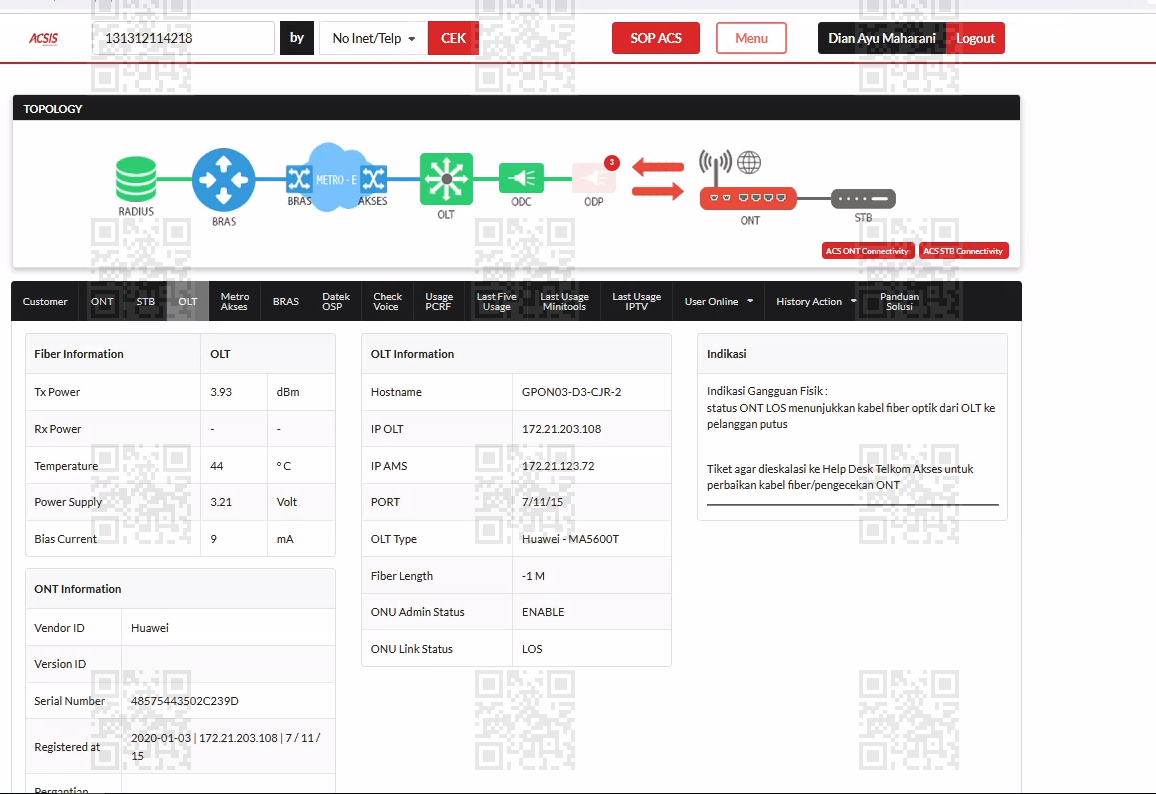Open the Panduan Solusi tab

tap(899, 302)
